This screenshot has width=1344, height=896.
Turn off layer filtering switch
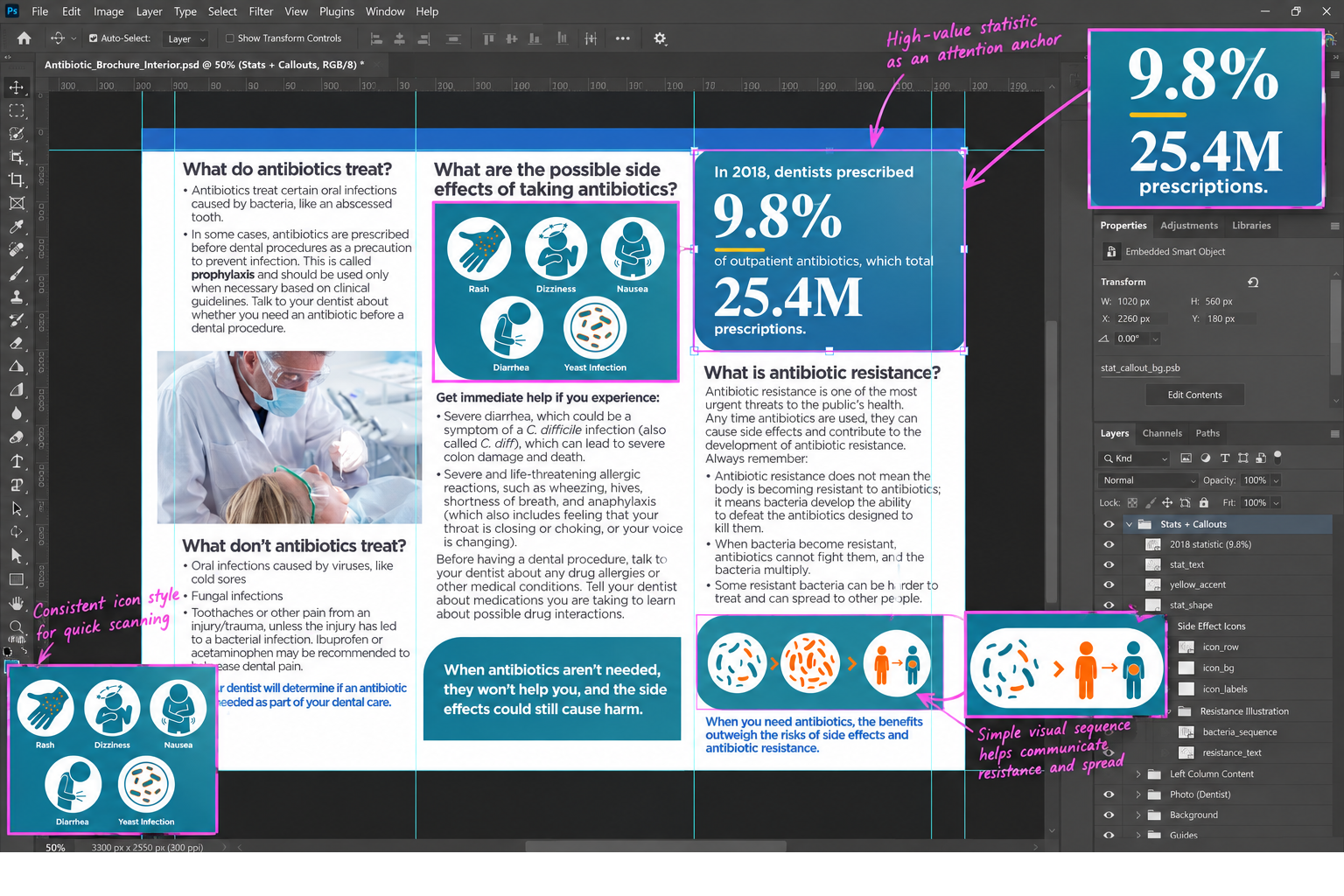(1277, 456)
